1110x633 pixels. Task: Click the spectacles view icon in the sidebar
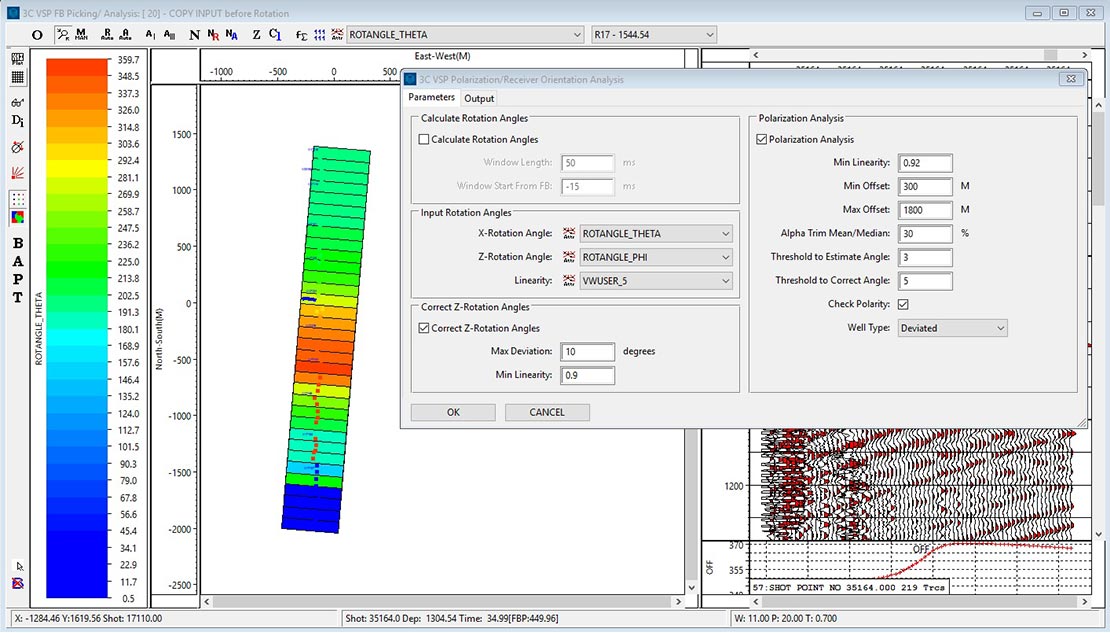click(16, 101)
